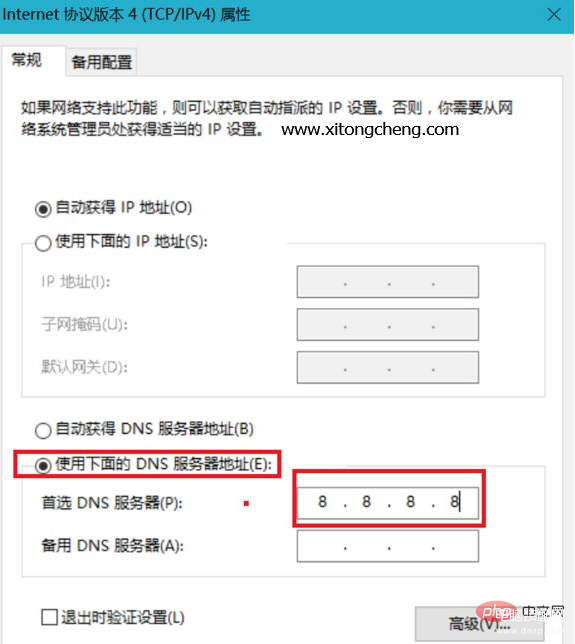
Task: Select the 常规 tab
Action: (x=27, y=60)
